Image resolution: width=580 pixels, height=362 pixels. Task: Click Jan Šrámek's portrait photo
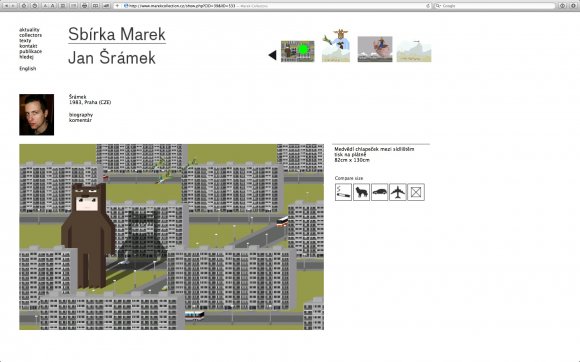tap(37, 115)
